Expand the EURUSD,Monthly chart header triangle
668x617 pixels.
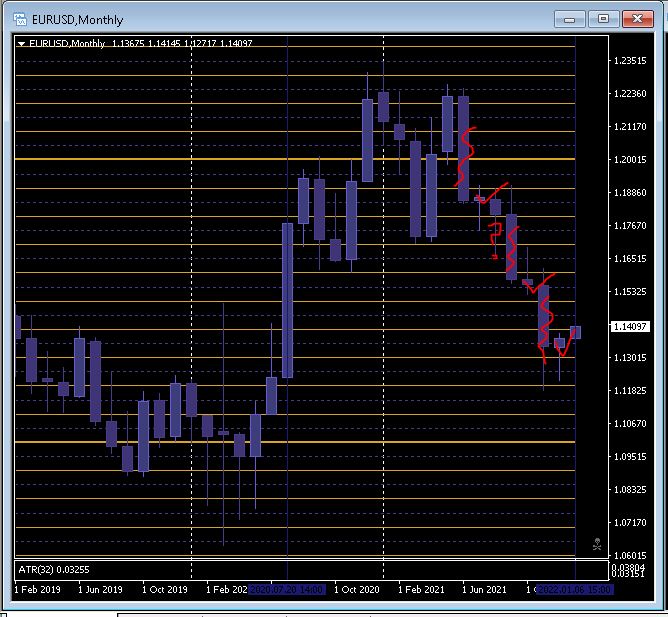coord(21,43)
